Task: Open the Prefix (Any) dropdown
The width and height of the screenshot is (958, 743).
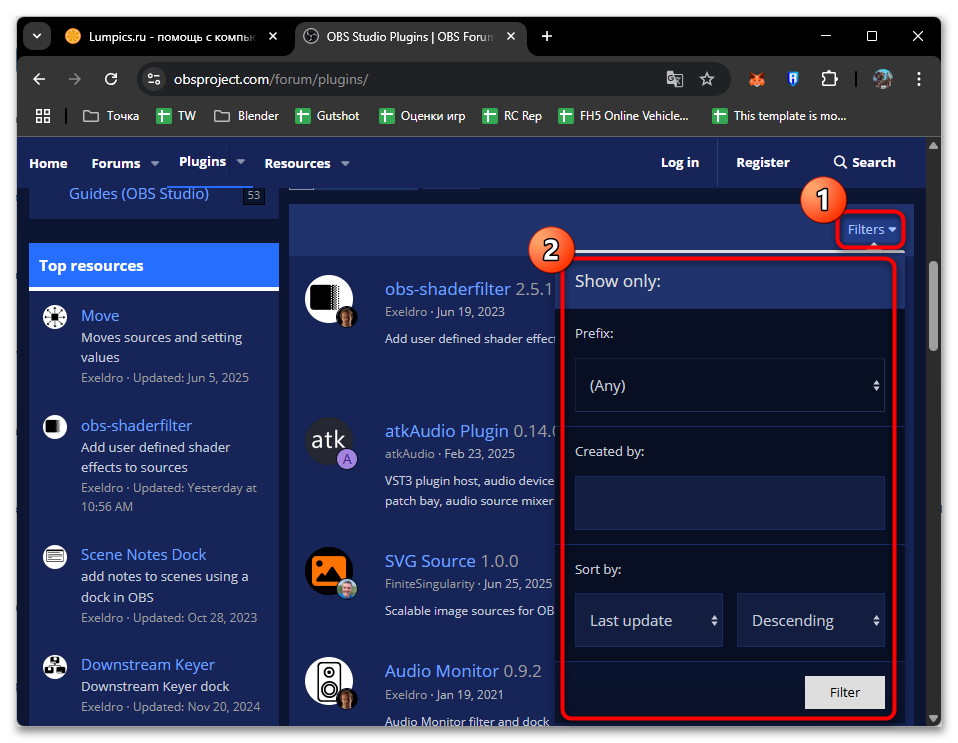Action: [x=729, y=385]
